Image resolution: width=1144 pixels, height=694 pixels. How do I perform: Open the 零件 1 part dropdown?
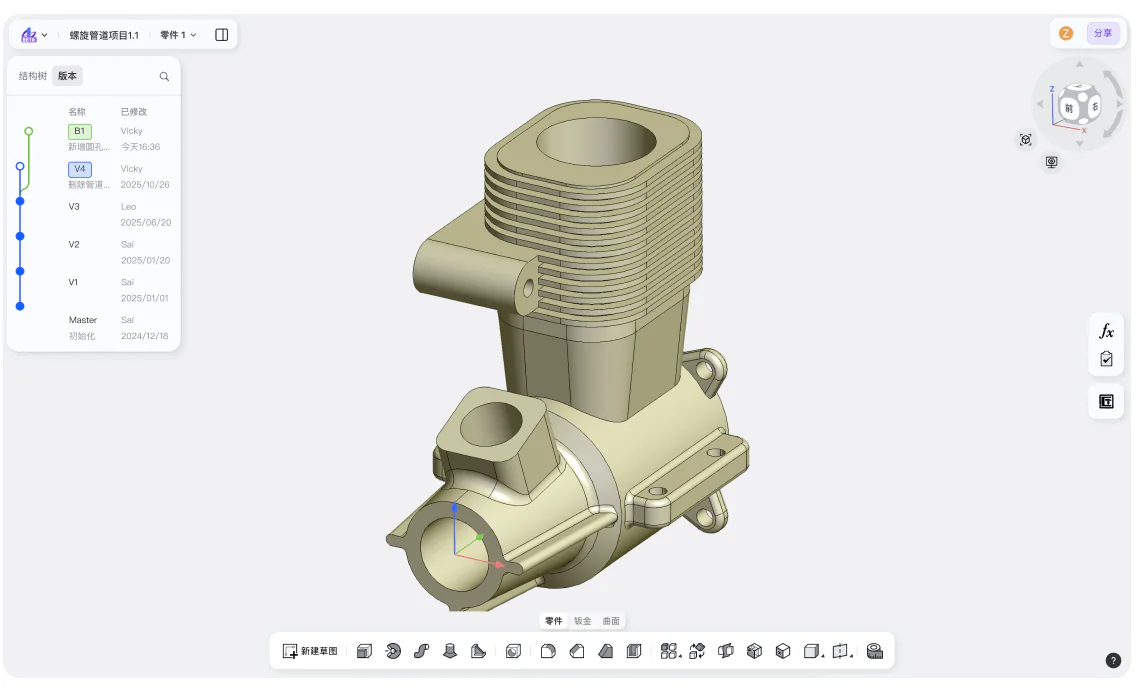tap(178, 35)
